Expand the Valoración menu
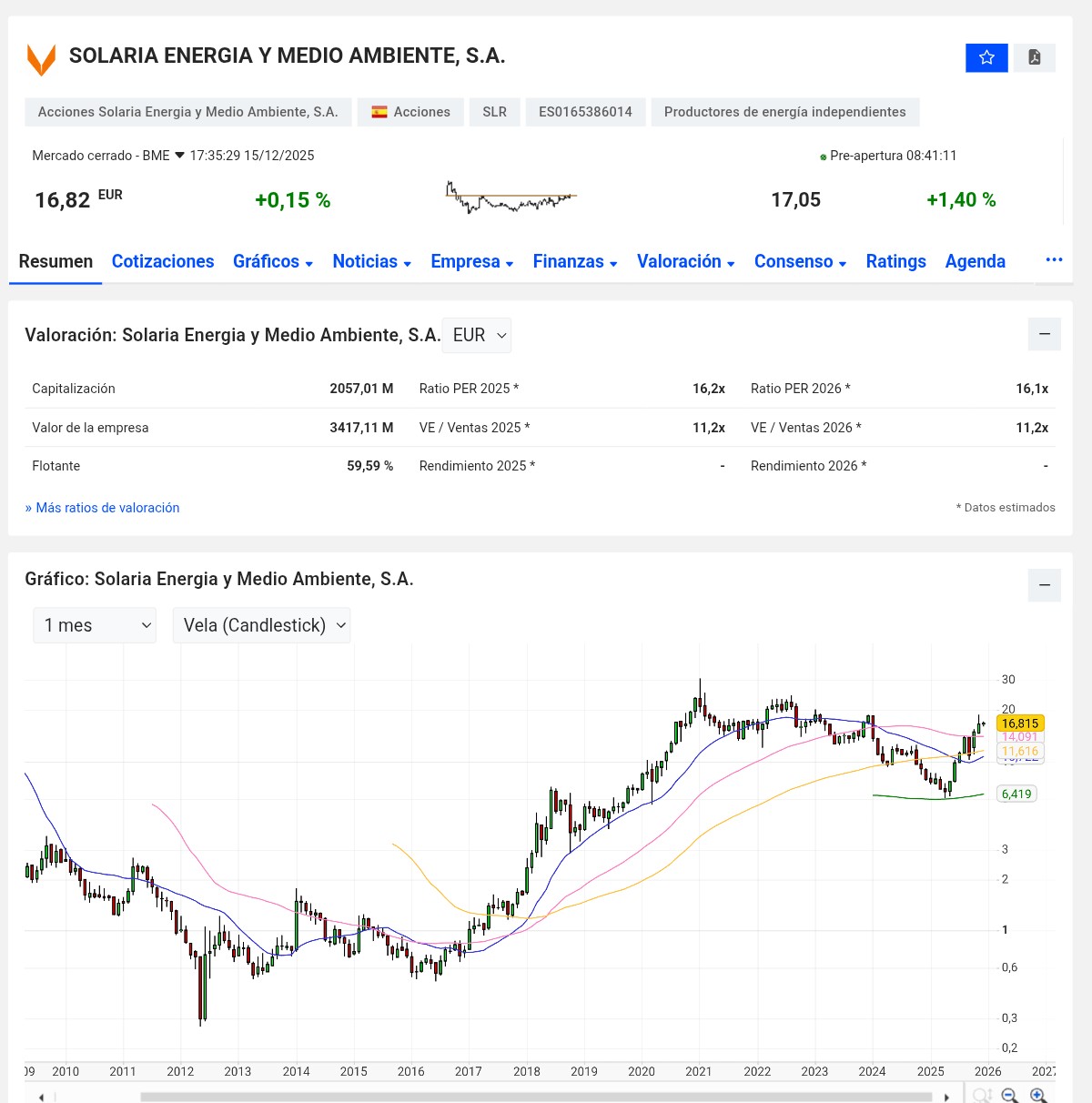The image size is (1092, 1103). (686, 261)
